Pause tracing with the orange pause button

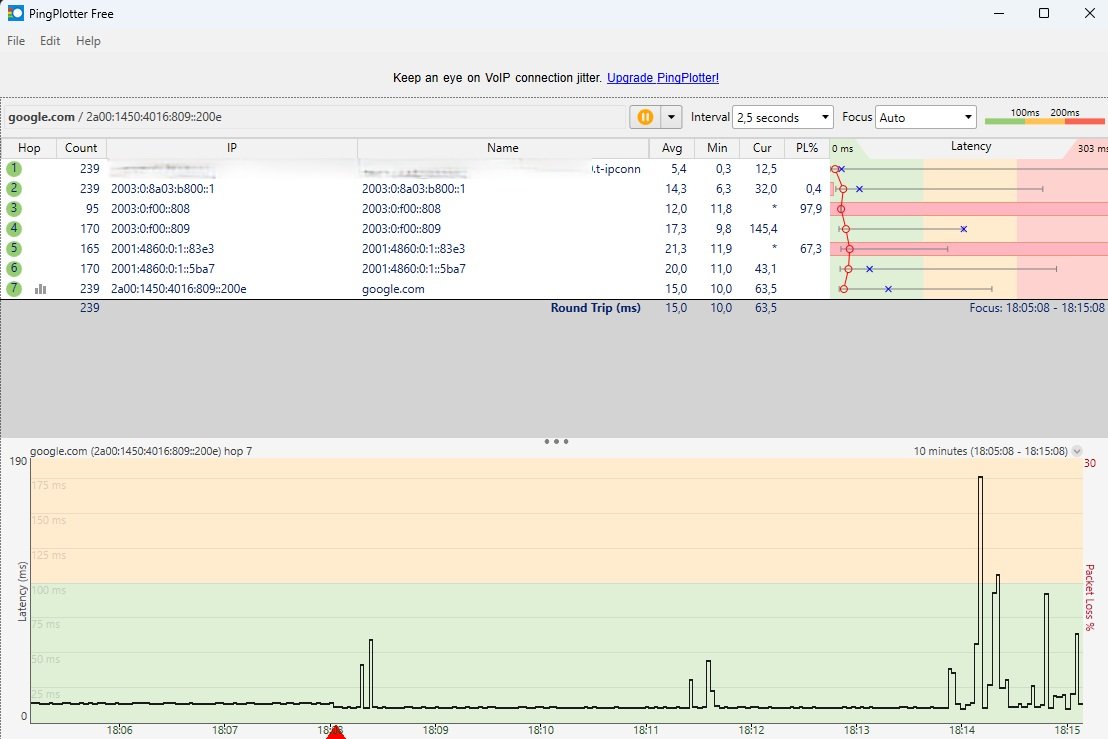tap(645, 117)
